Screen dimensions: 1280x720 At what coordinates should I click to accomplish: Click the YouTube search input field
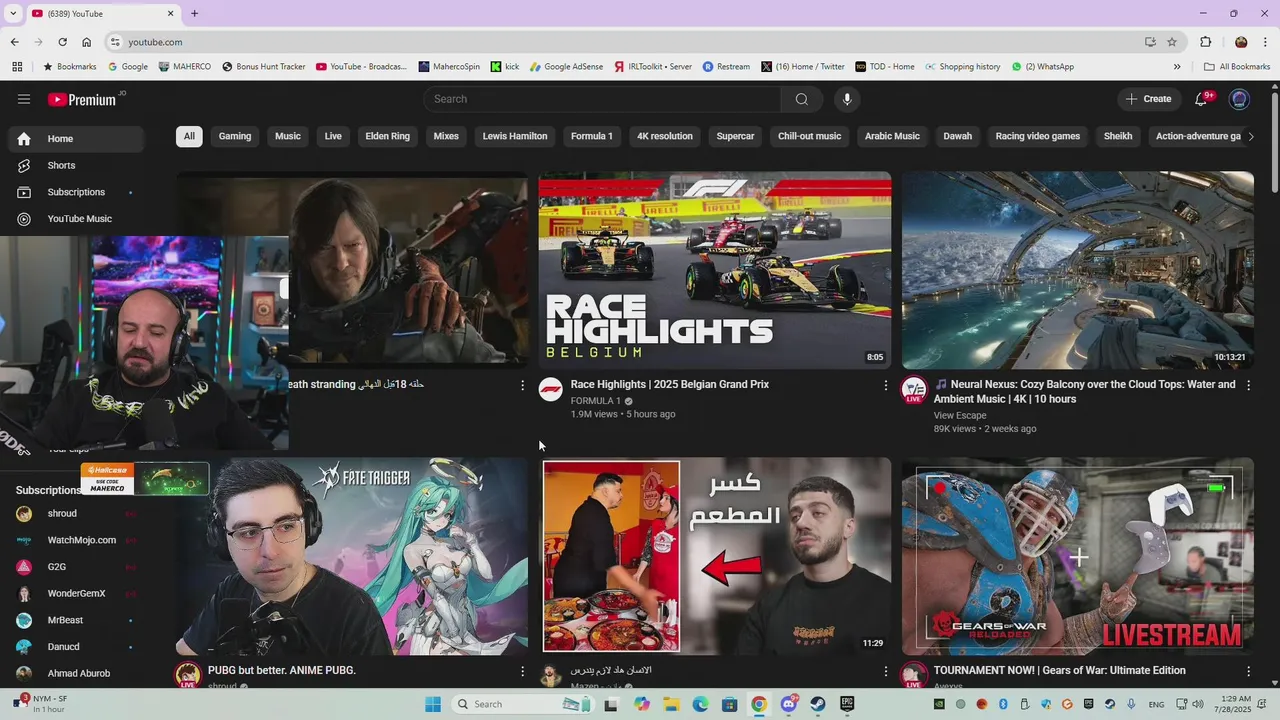coord(602,99)
